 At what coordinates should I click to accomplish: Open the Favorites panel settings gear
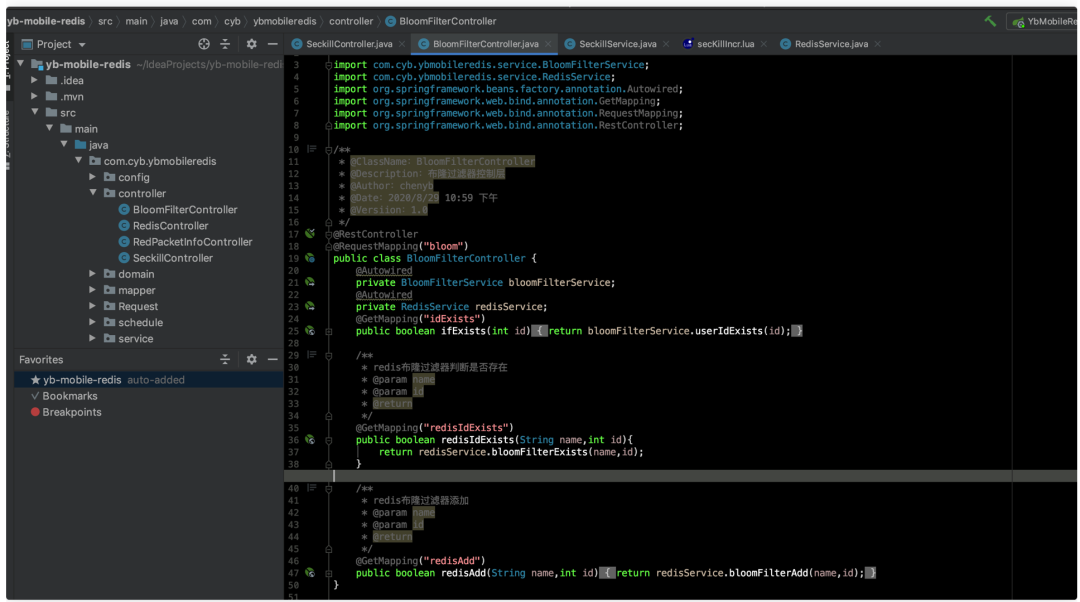251,359
